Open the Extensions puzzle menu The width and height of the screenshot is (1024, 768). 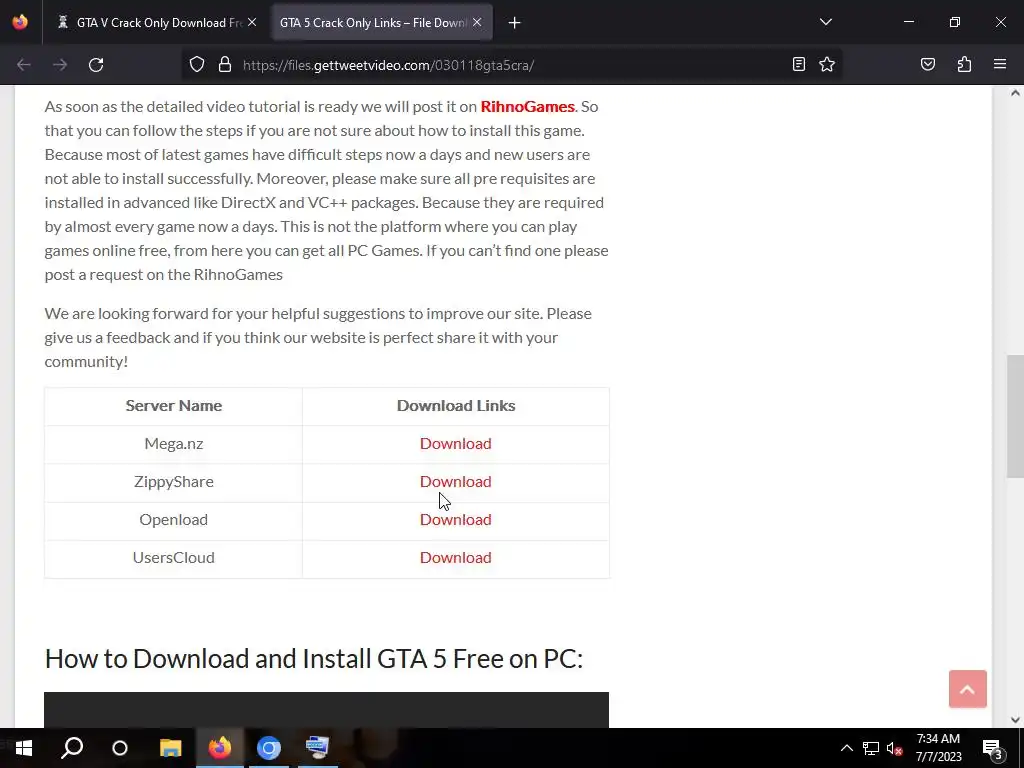(964, 64)
